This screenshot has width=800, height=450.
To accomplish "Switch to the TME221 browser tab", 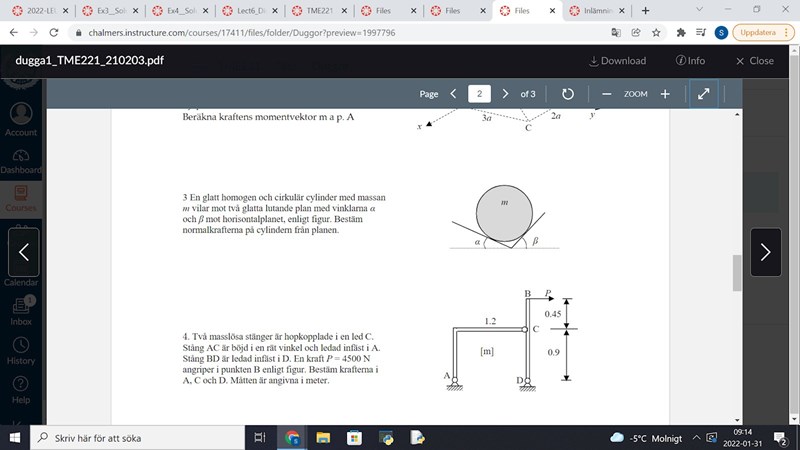I will (x=318, y=10).
